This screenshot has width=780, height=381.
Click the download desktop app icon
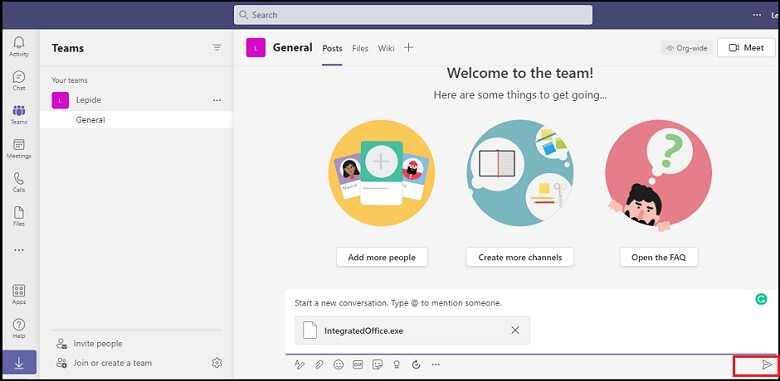click(x=19, y=363)
